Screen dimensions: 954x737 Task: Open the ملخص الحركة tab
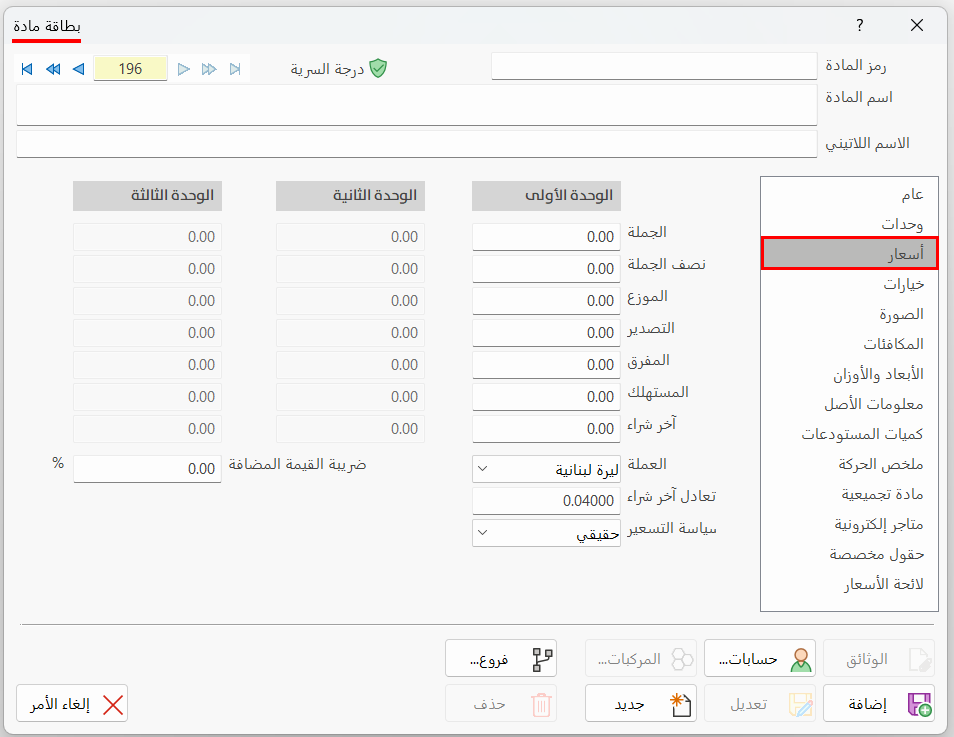849,464
